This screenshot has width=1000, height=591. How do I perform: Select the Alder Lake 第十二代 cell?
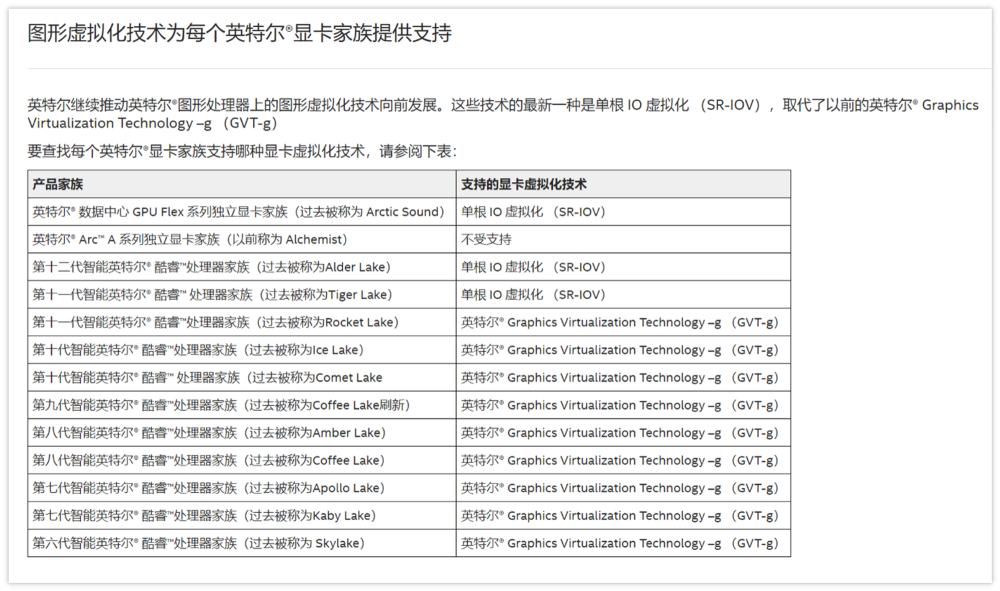(x=242, y=266)
